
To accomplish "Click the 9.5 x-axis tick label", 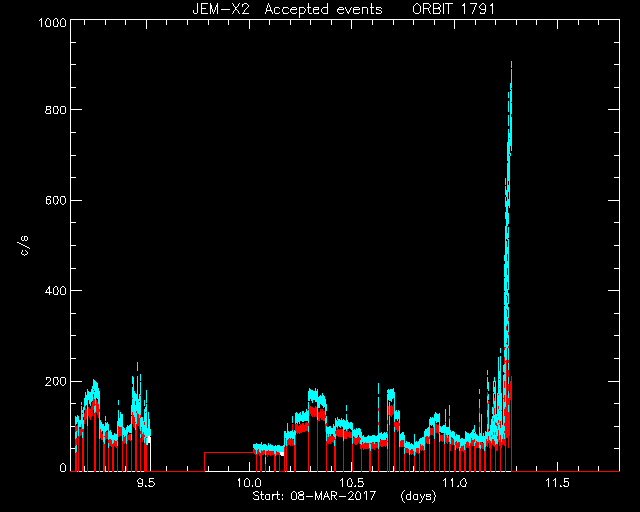I will [x=146, y=483].
